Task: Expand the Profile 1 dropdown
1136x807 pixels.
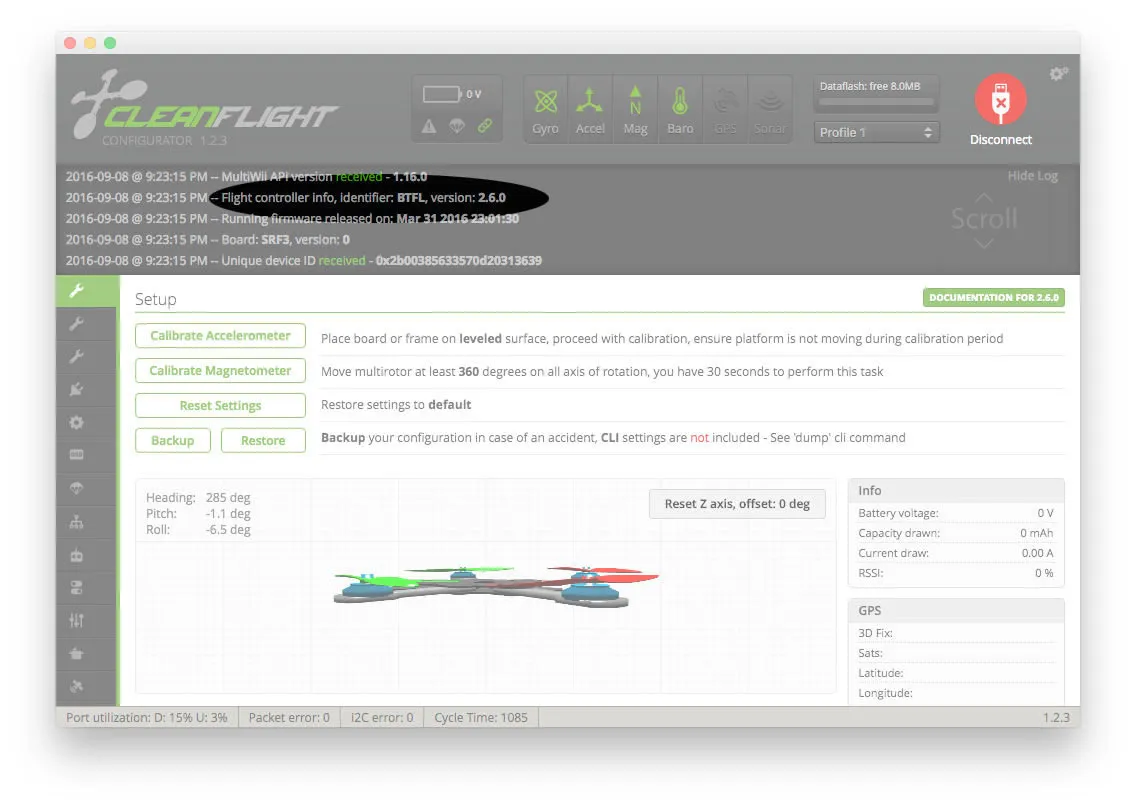Action: tap(876, 132)
